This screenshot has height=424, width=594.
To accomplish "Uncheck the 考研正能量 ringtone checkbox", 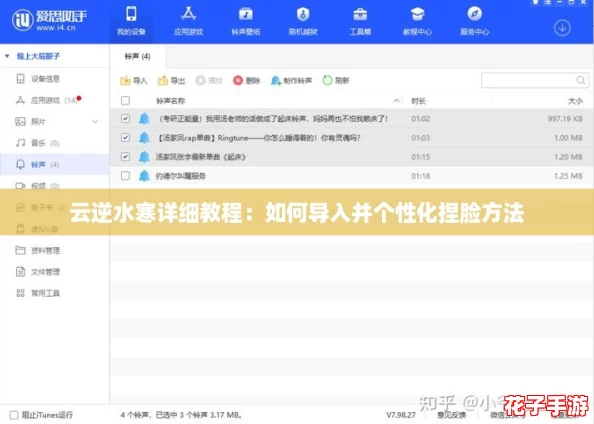I will coord(125,119).
